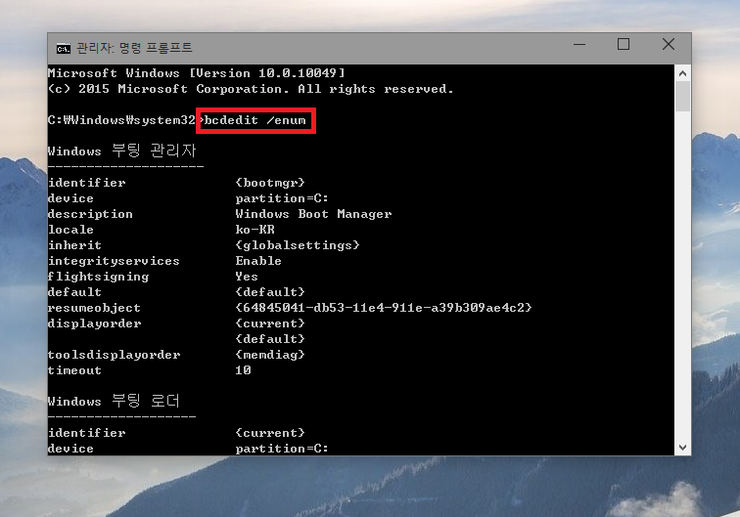The image size is (740, 517).
Task: Click the Windows Boot Manager description text
Action: point(313,214)
